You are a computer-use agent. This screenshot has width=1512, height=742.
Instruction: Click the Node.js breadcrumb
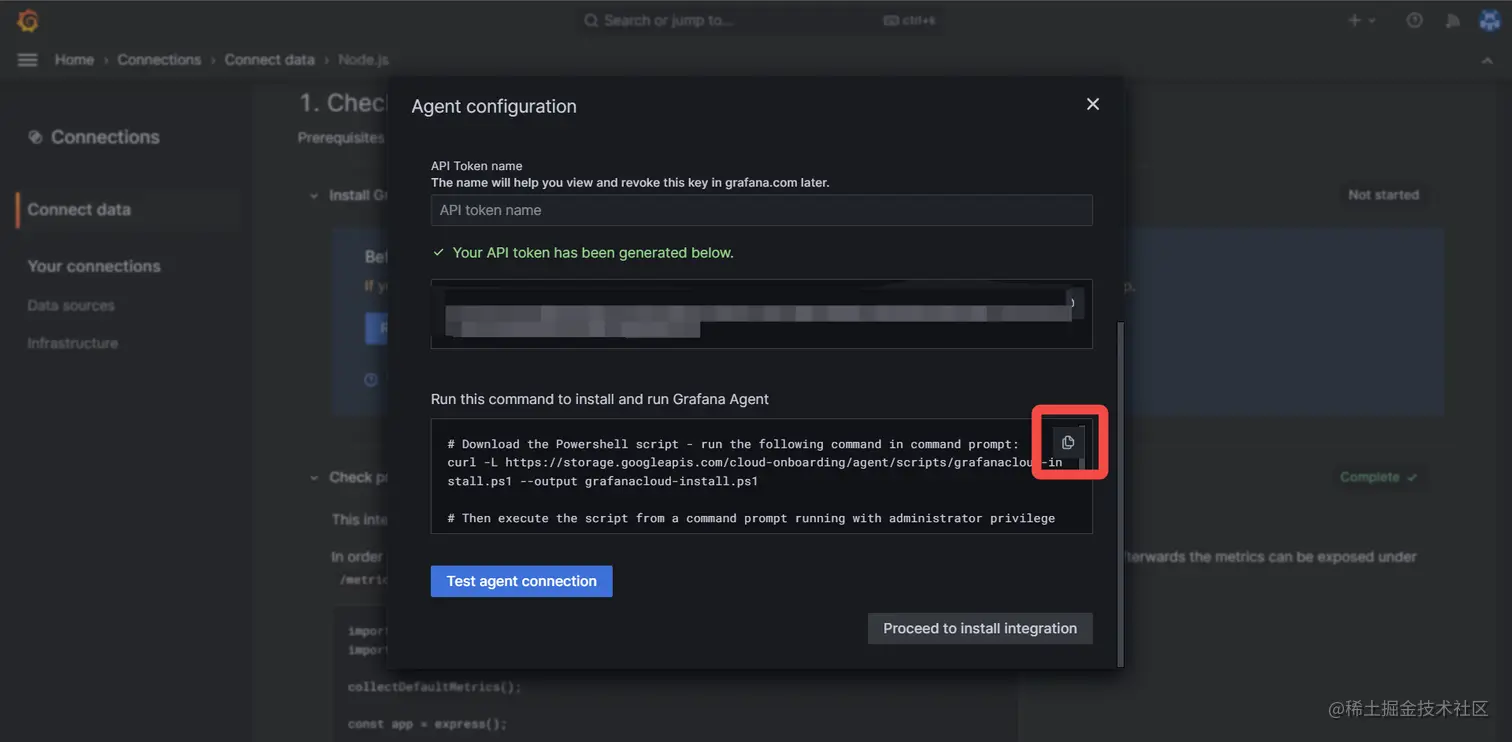(363, 60)
